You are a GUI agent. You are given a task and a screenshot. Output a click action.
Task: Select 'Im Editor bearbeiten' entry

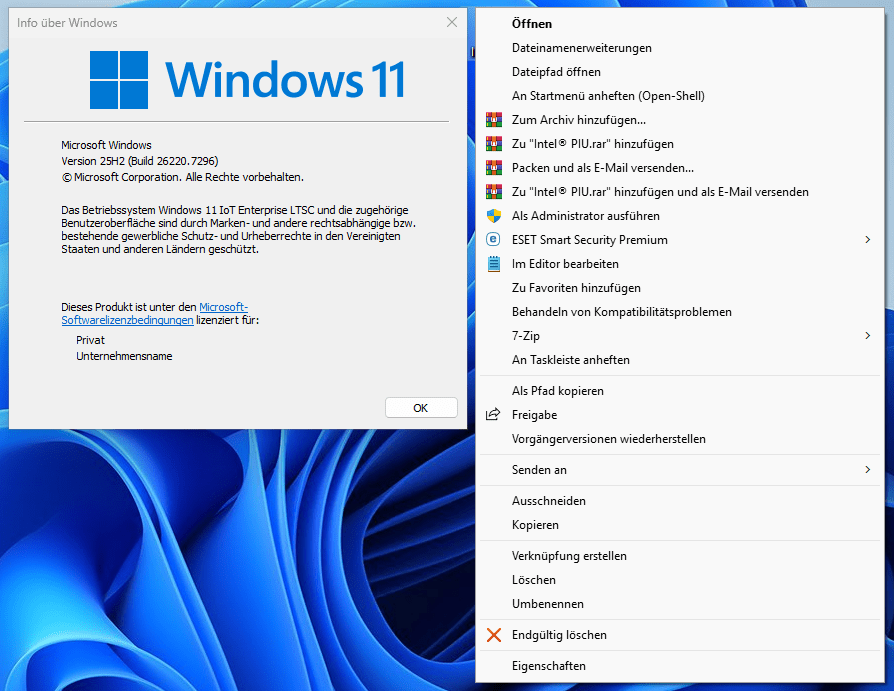[x=680, y=263]
